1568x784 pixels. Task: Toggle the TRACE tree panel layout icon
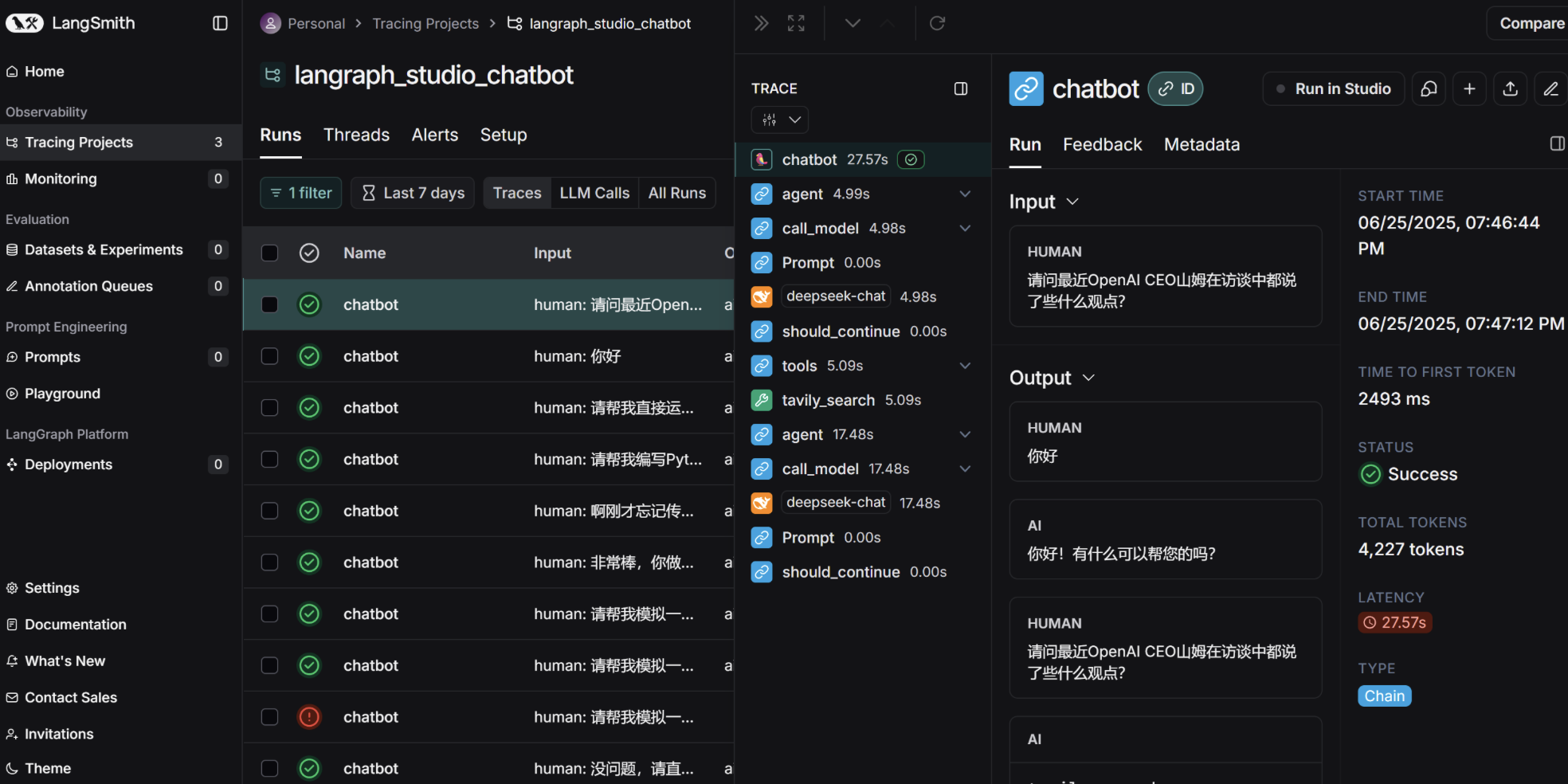tap(961, 88)
